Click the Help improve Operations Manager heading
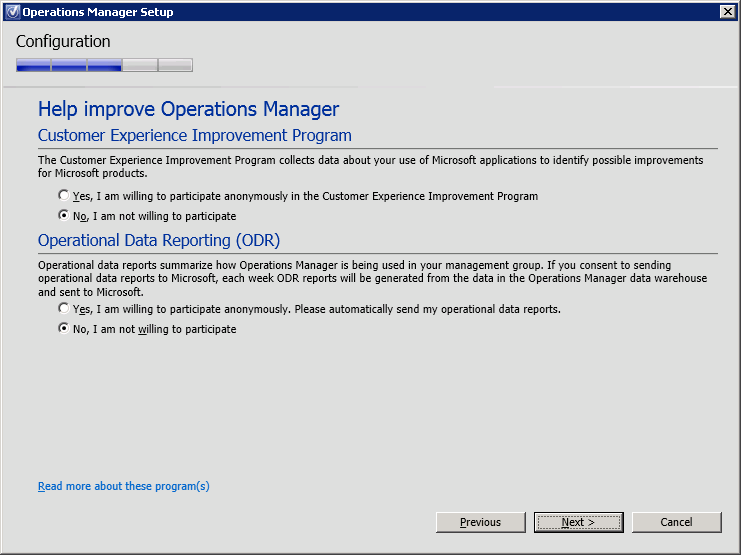Screen dimensions: 741x555 click(x=188, y=109)
